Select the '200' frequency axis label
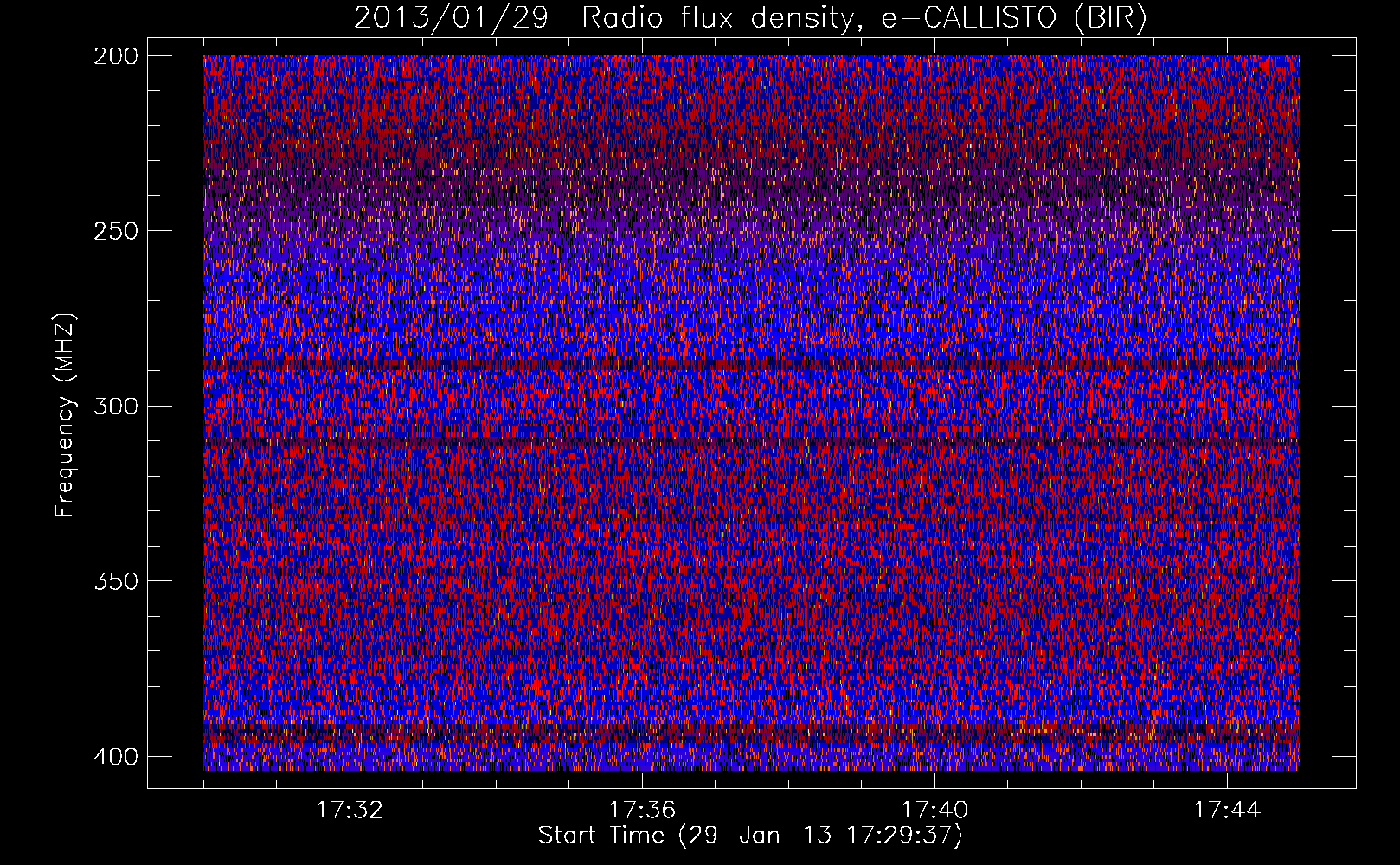 coord(115,56)
